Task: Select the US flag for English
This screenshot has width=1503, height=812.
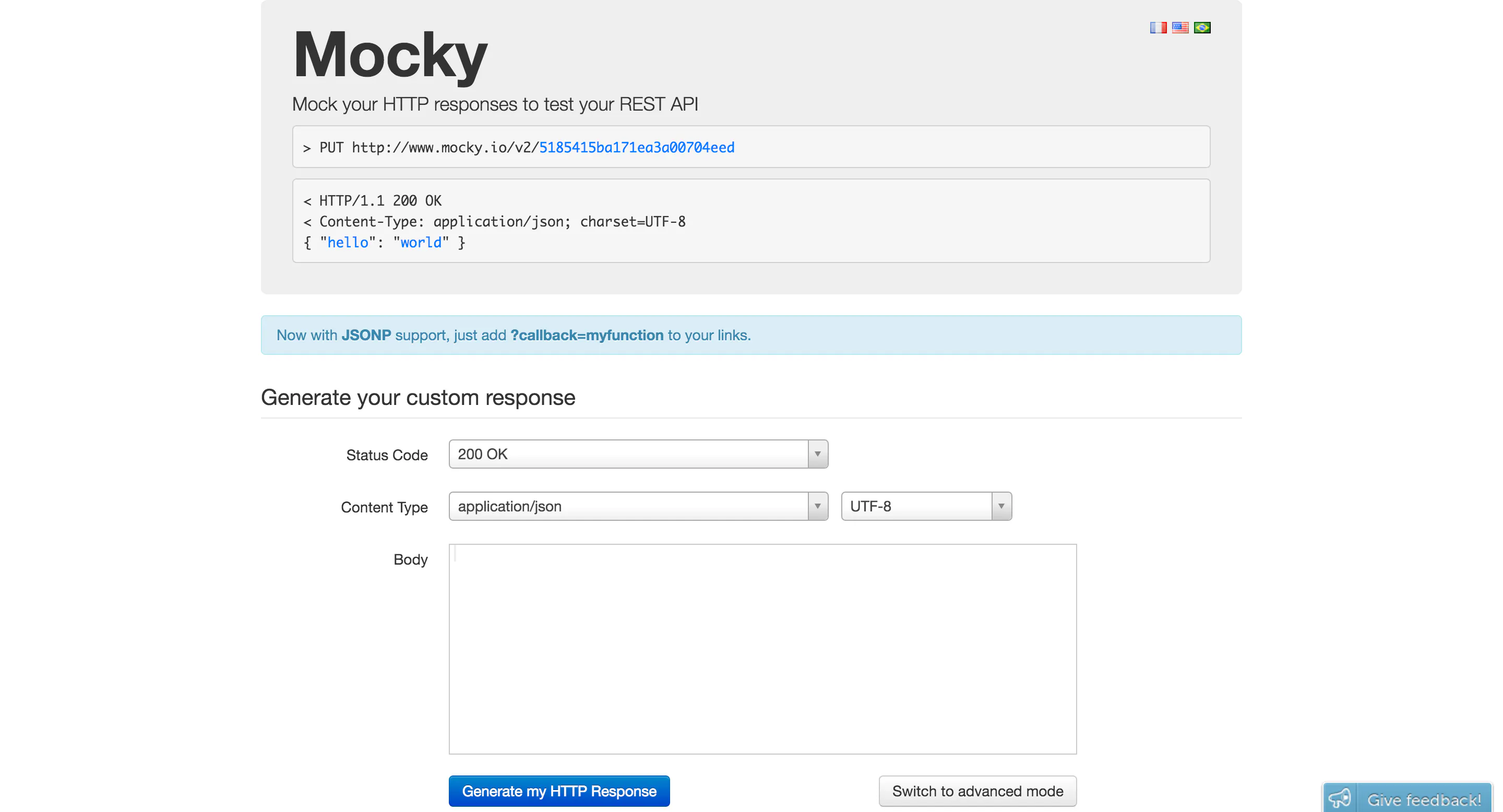Action: point(1180,28)
